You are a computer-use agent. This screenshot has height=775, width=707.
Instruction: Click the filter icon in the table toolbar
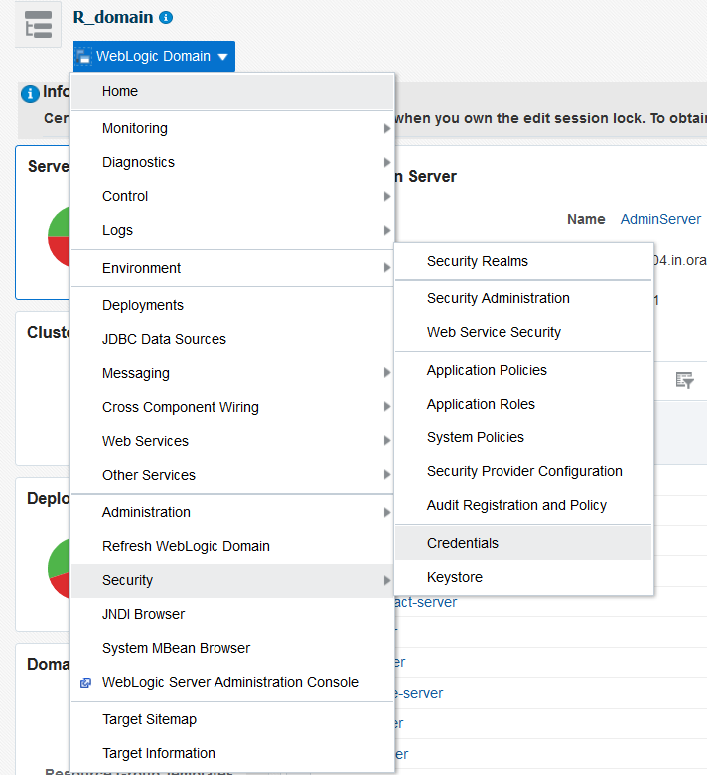(x=684, y=380)
